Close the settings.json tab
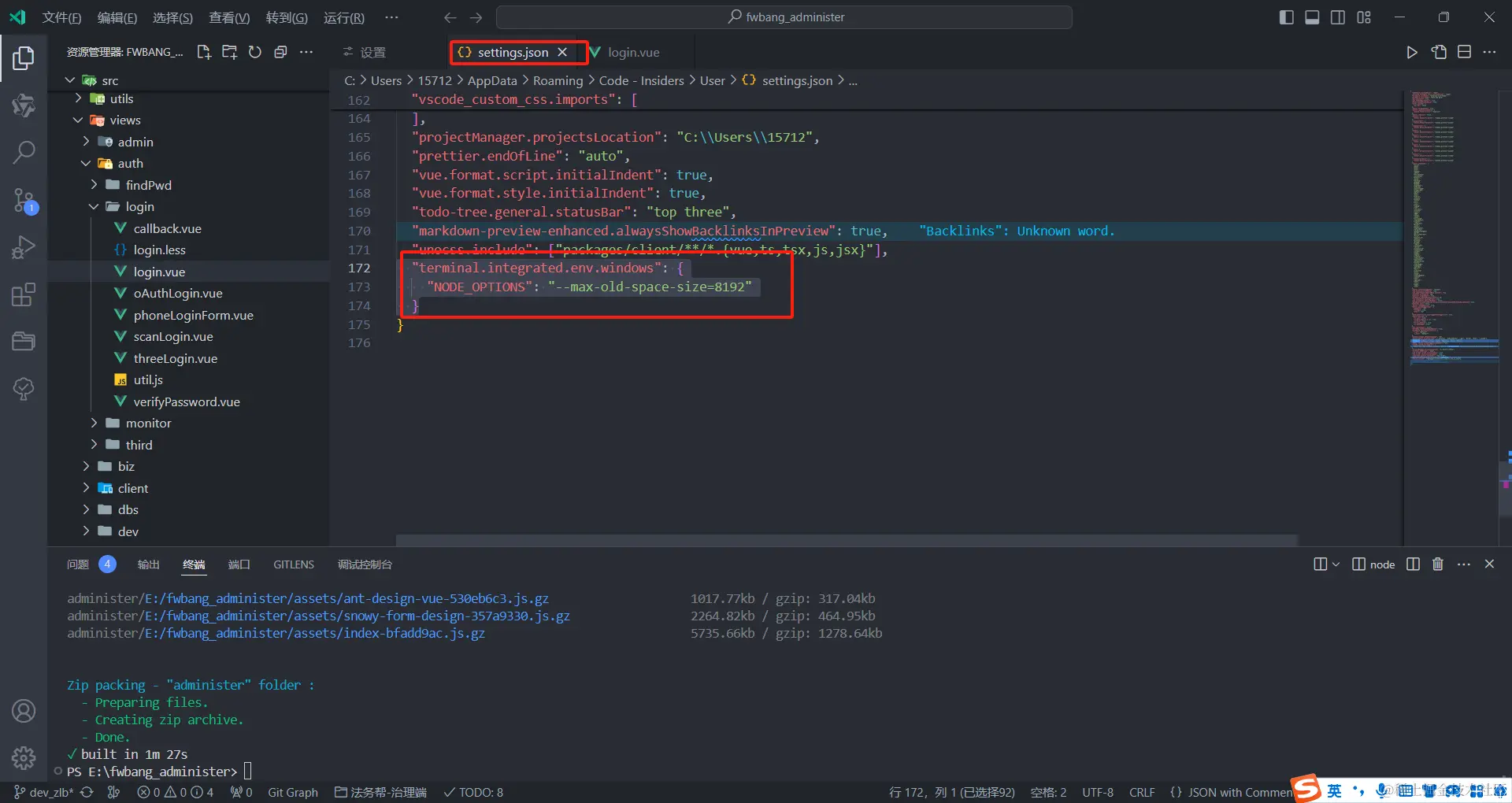The width and height of the screenshot is (1512, 803). point(562,52)
